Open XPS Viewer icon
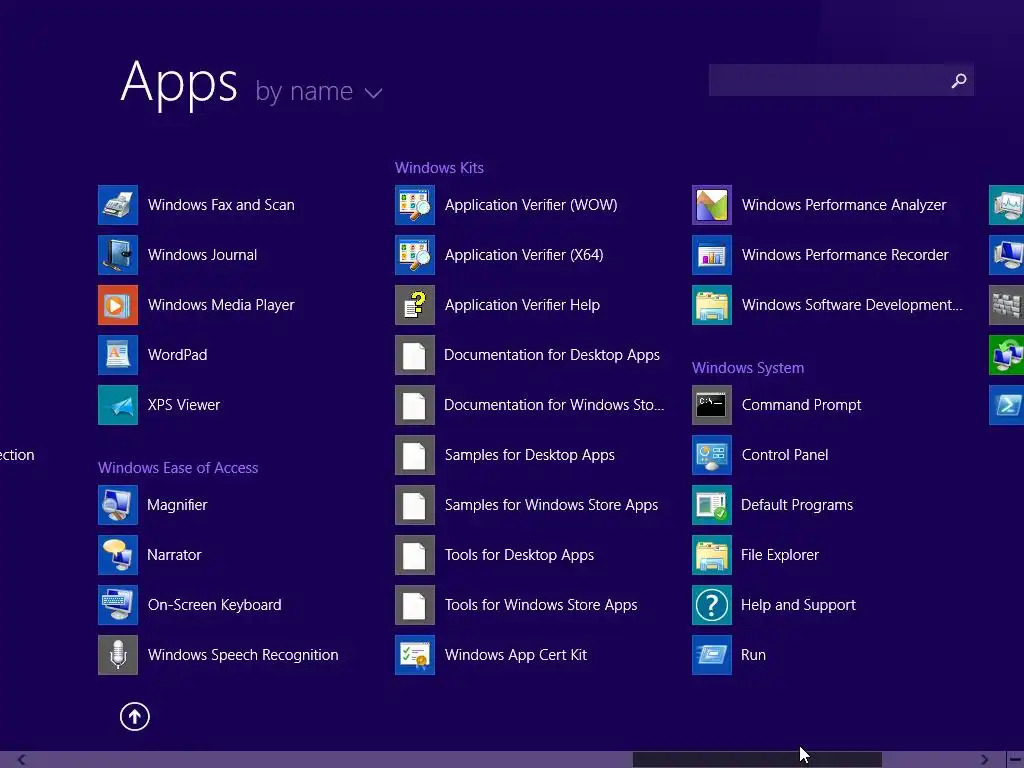This screenshot has height=768, width=1024. coord(118,405)
